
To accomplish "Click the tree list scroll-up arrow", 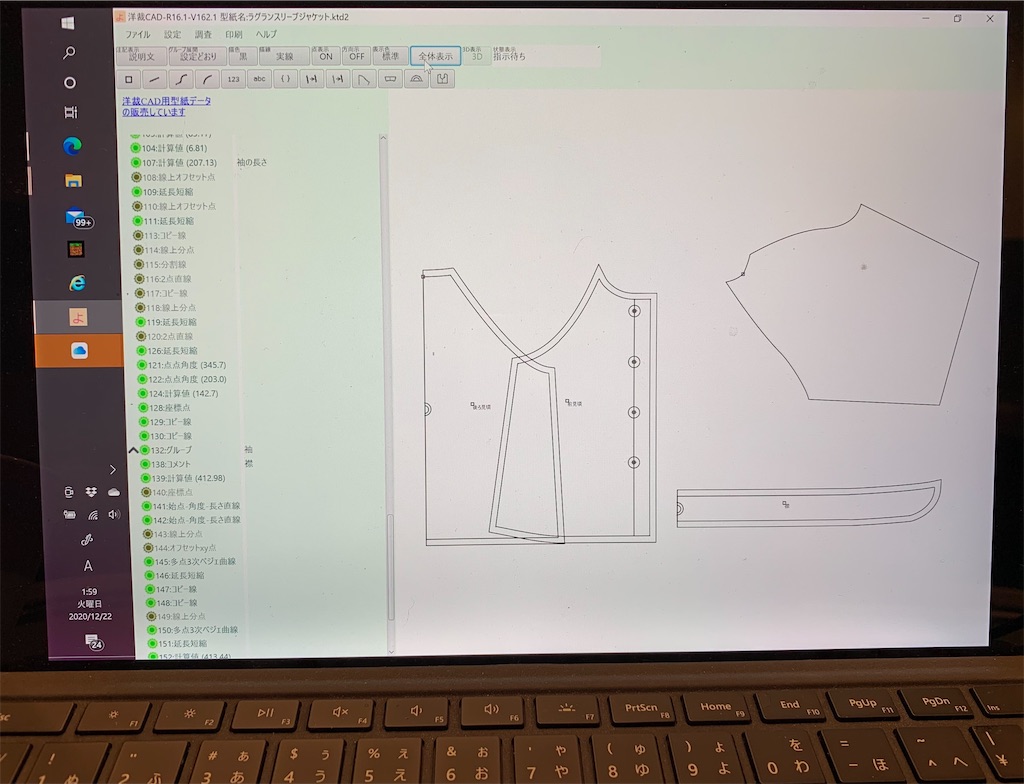I will 383,139.
